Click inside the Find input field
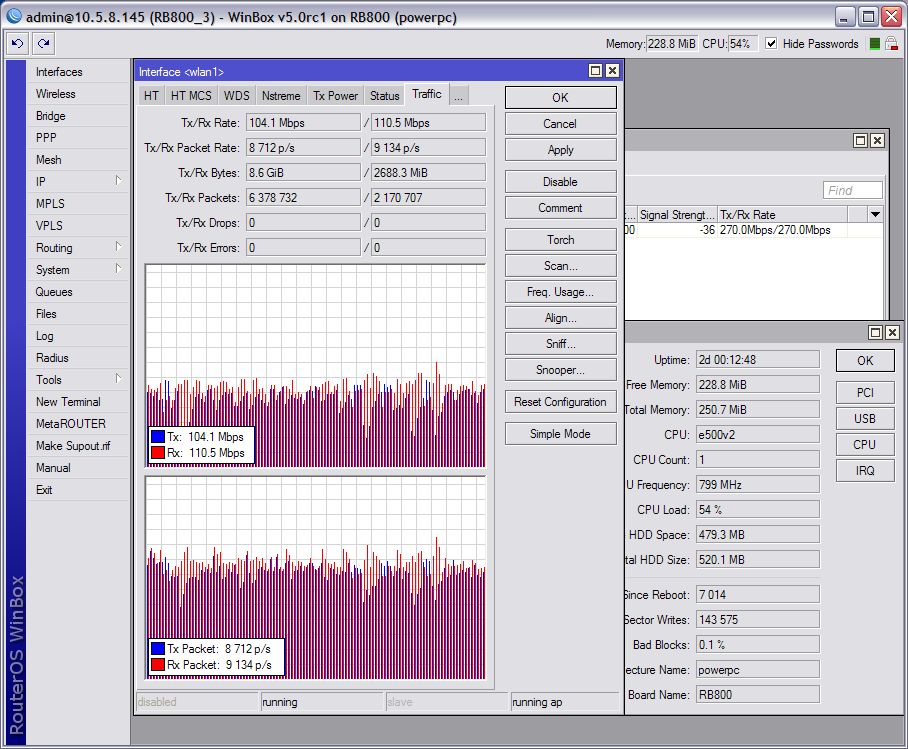Viewport: 908px width, 749px height. click(x=851, y=189)
